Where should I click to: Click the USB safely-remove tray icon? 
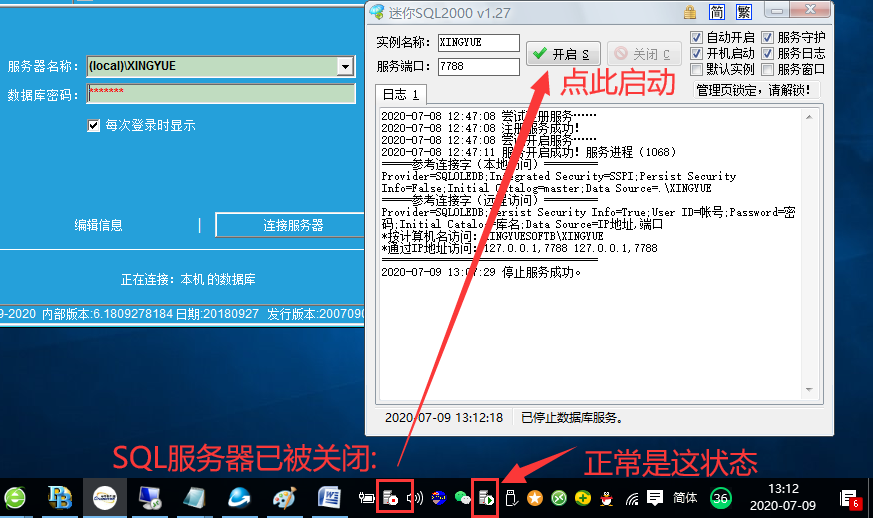511,498
